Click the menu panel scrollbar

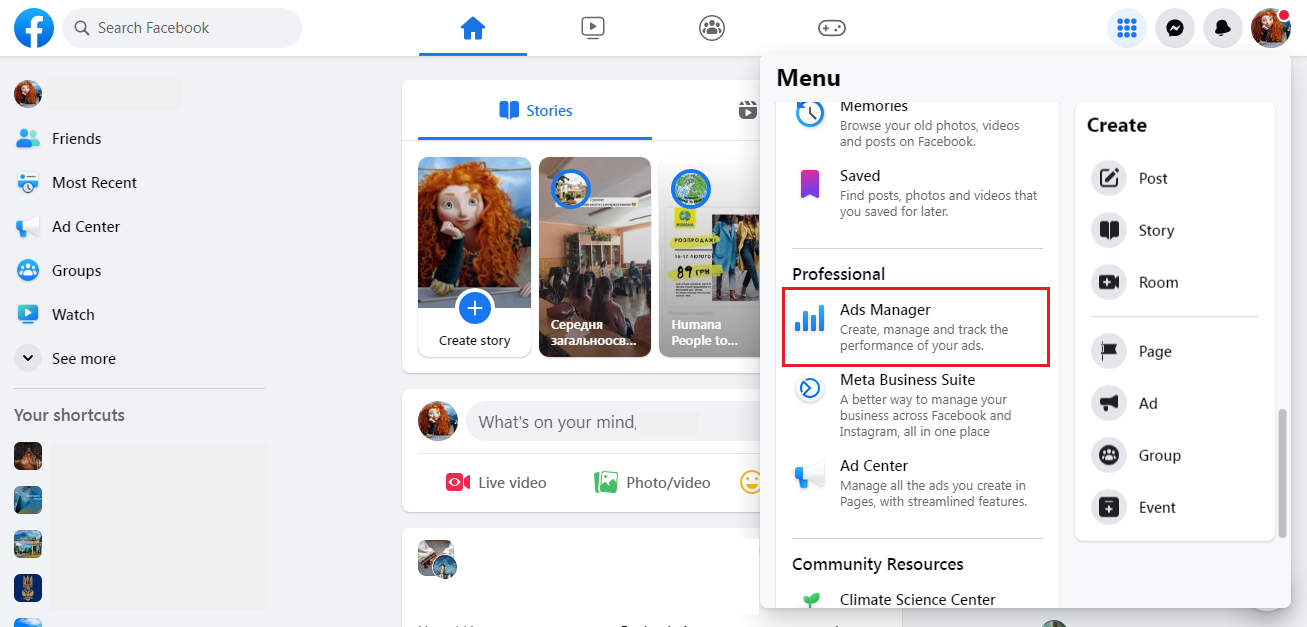point(1283,473)
